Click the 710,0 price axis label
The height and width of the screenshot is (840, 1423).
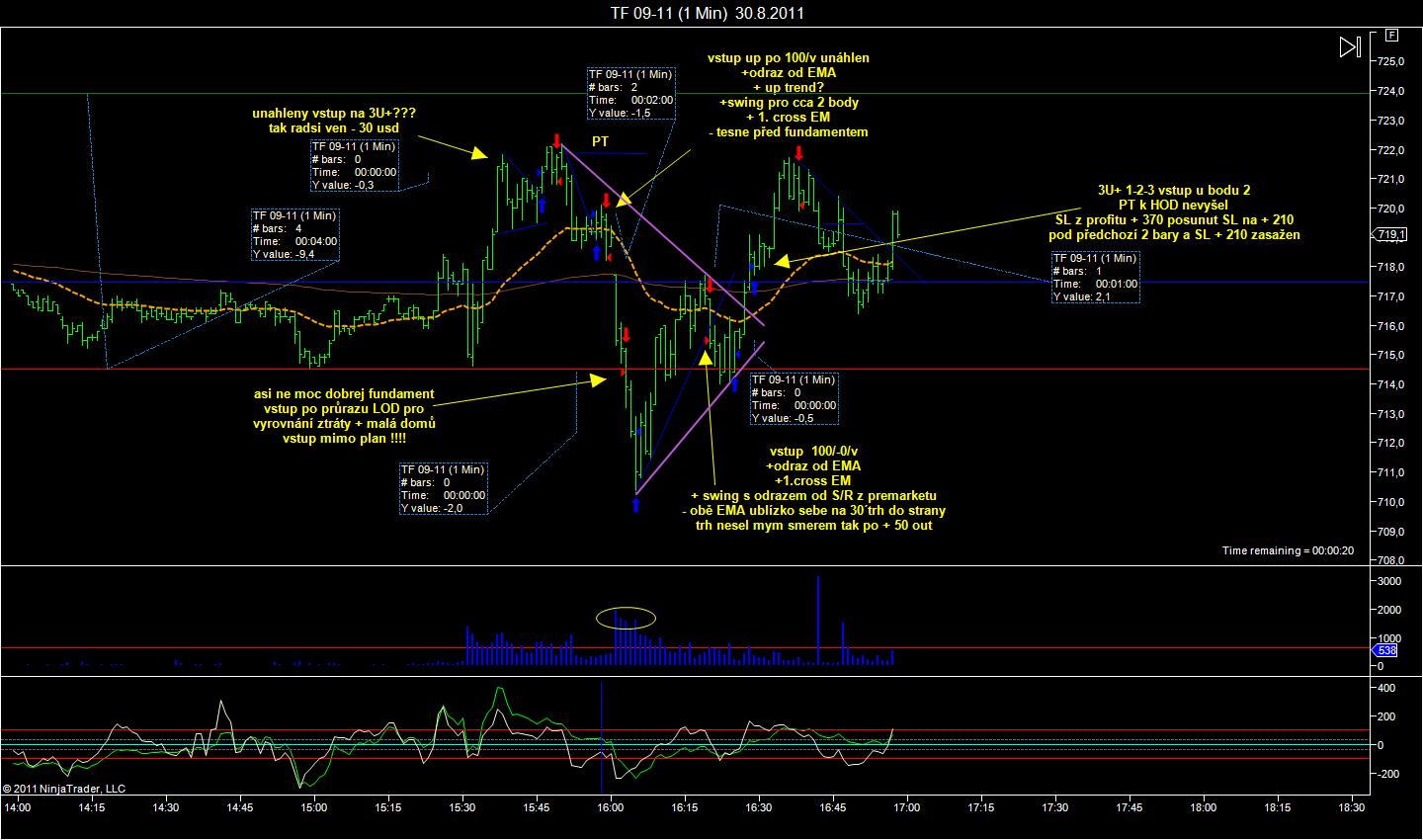(1390, 502)
